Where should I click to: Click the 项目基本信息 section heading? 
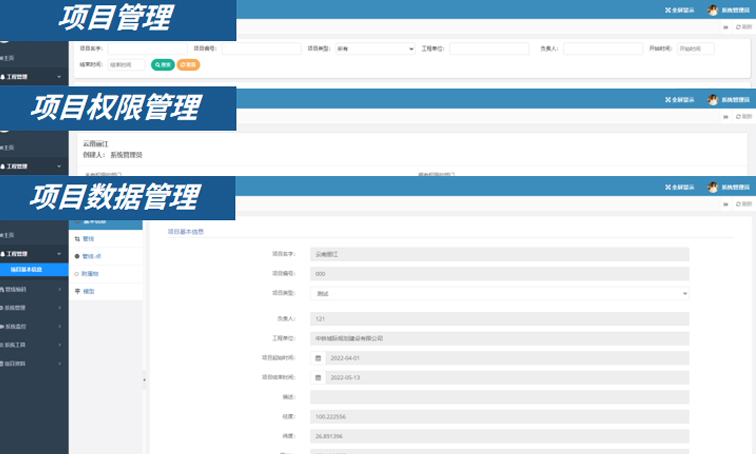186,232
